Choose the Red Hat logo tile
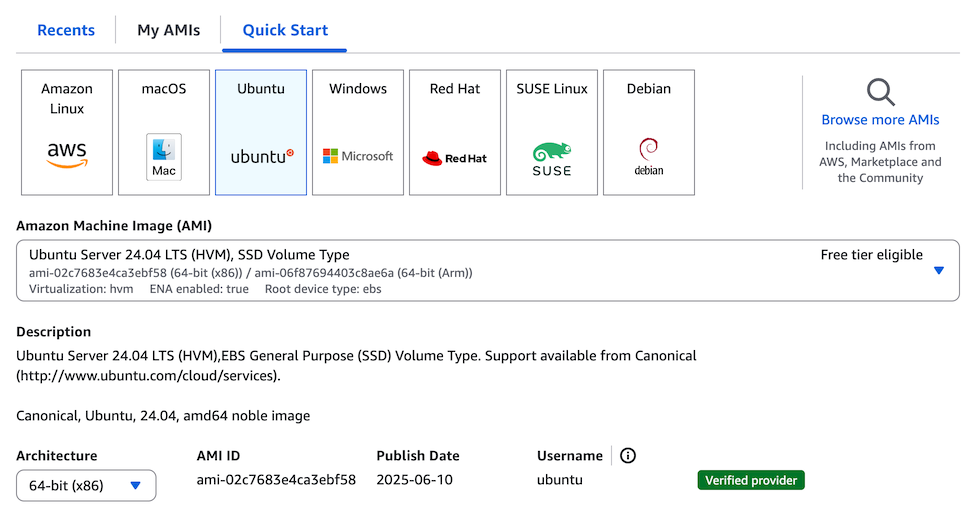This screenshot has width=976, height=516. pyautogui.click(x=455, y=132)
